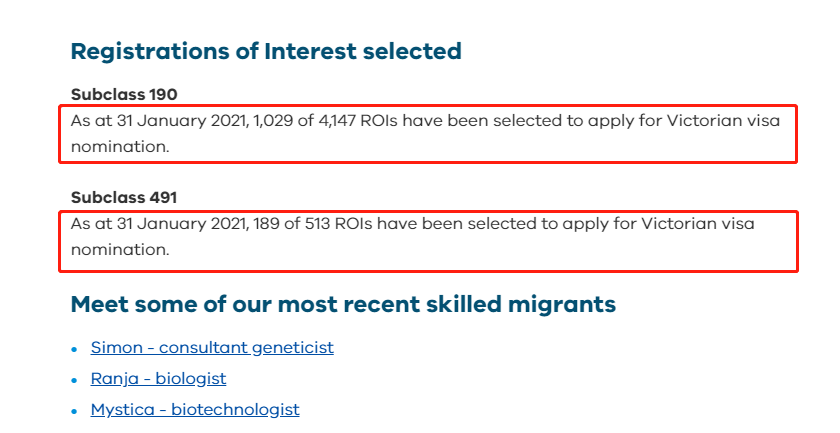Click Victorian visa in the Subclass 491 paragraph
Image resolution: width=840 pixels, height=433 pixels.
[698, 224]
